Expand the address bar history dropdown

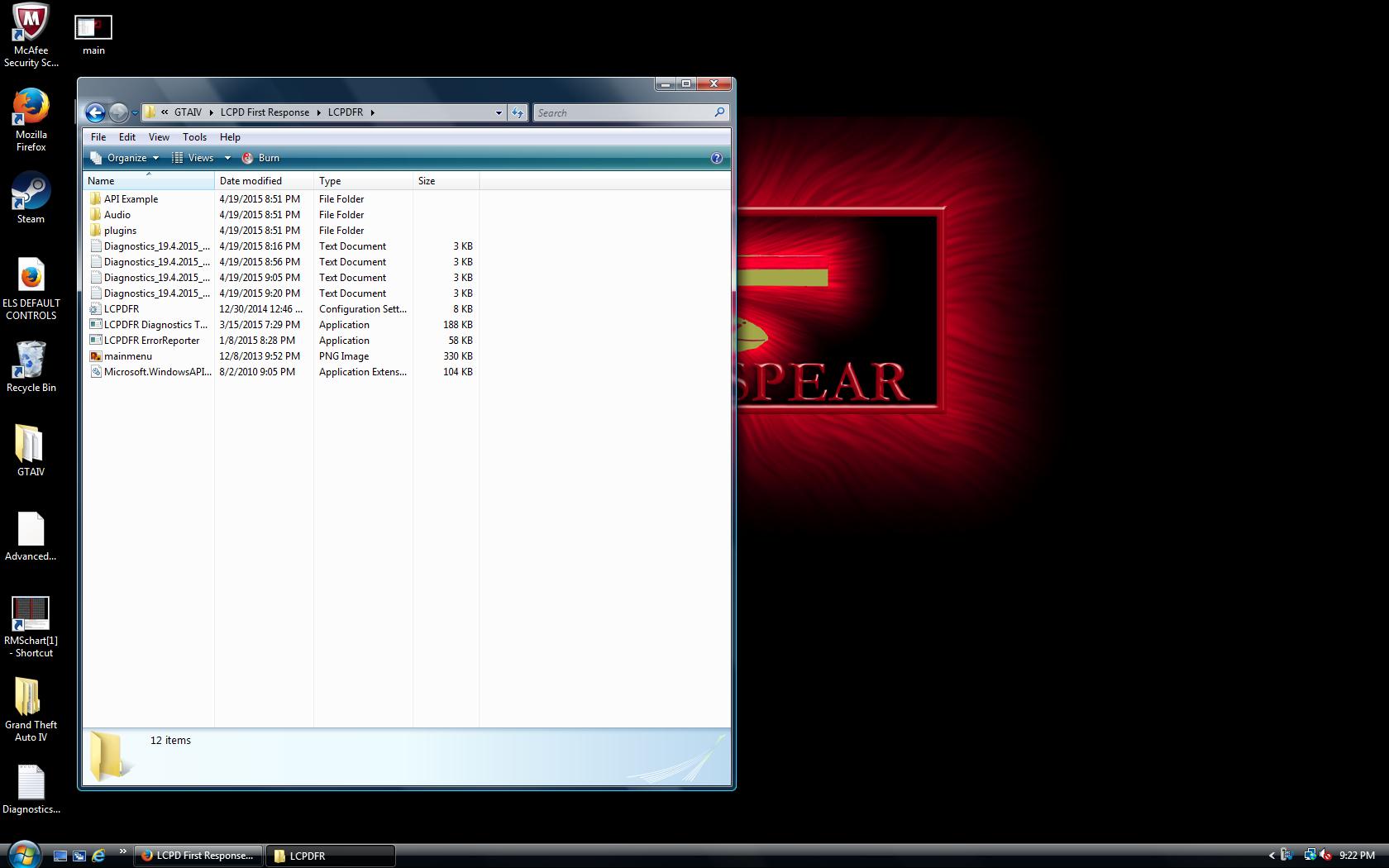(499, 112)
